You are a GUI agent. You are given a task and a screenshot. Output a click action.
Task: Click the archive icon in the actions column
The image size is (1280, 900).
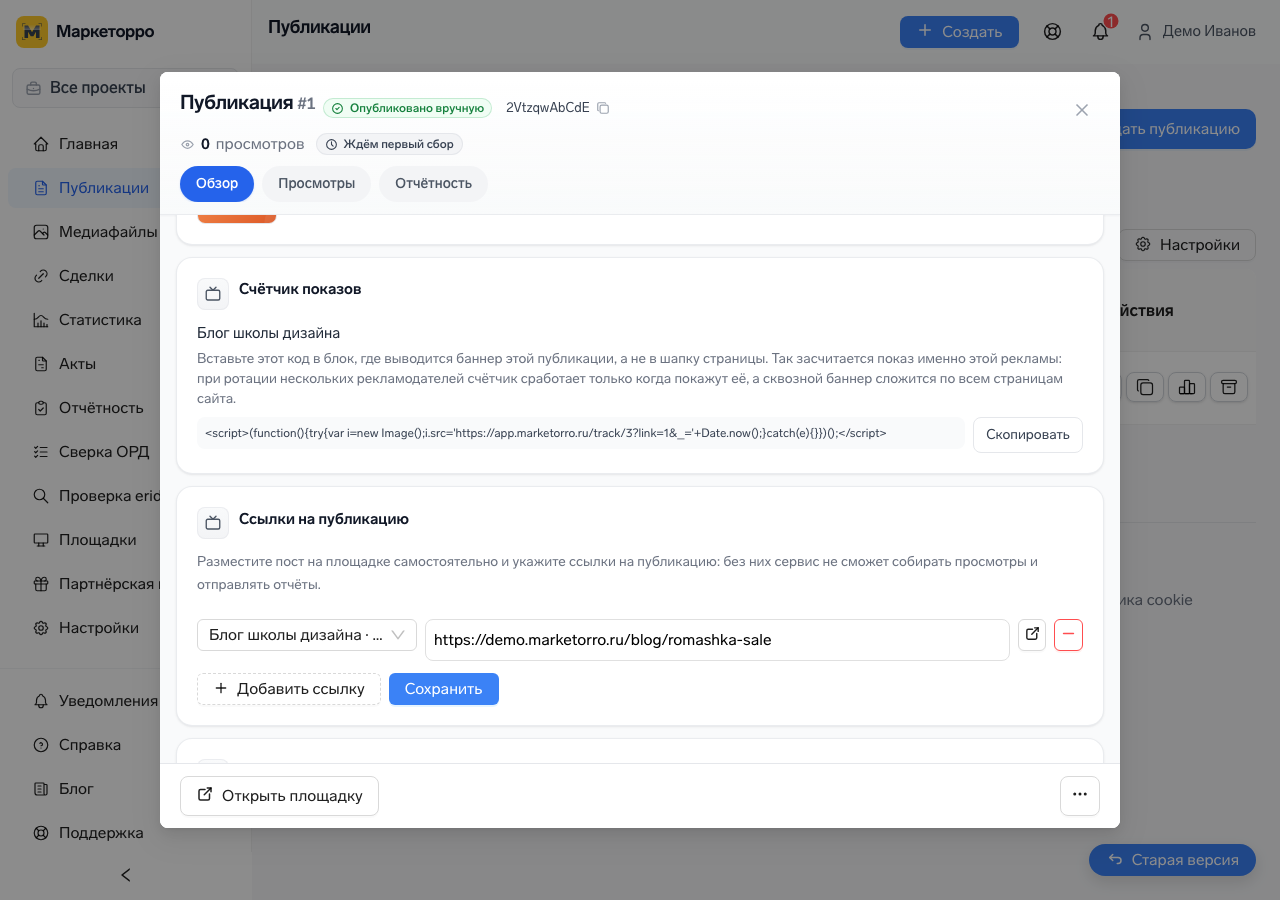coord(1229,387)
